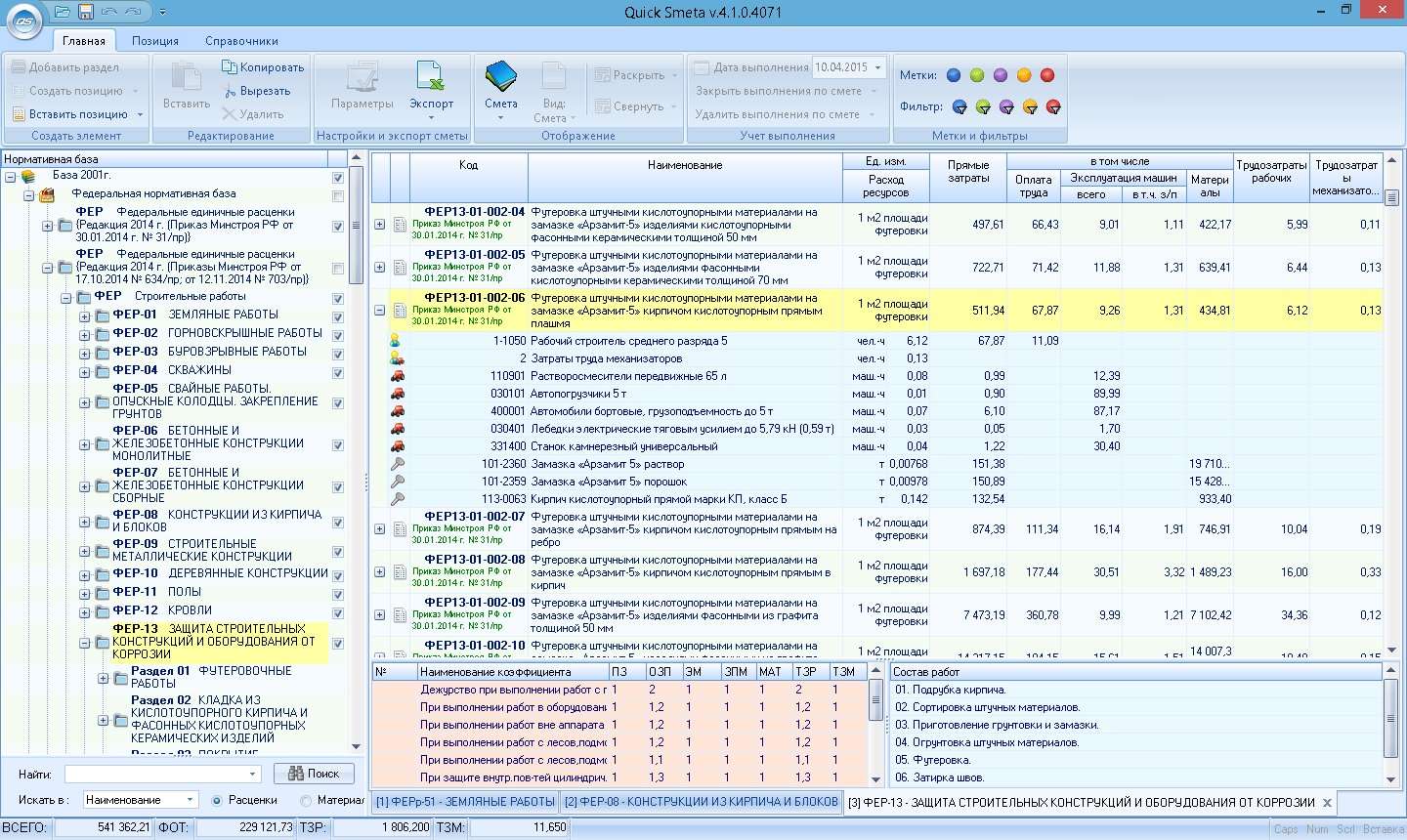Click the Смета books icon
The image size is (1407, 840).
(x=500, y=76)
